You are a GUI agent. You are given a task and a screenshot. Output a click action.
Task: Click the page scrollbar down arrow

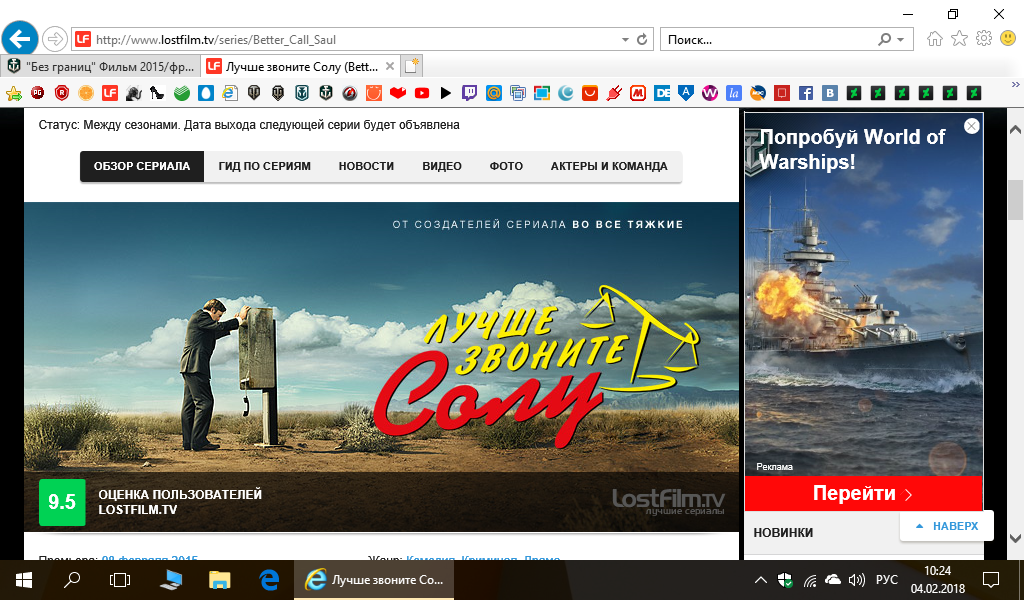[1016, 538]
